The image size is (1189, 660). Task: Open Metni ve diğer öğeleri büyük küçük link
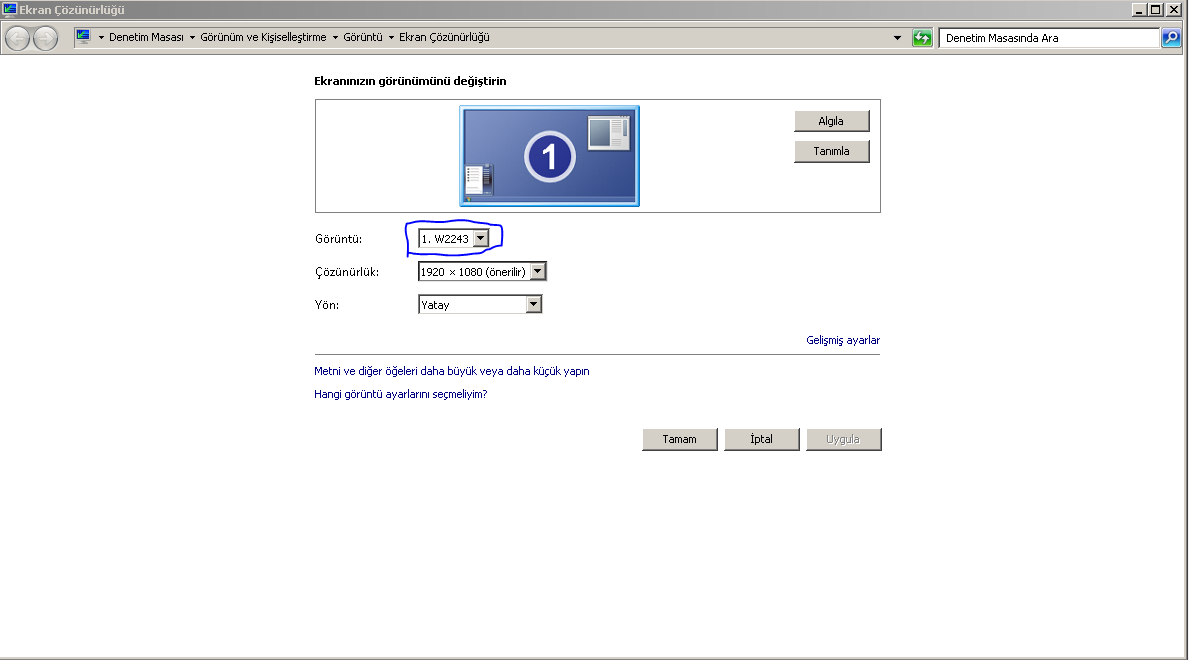point(452,371)
